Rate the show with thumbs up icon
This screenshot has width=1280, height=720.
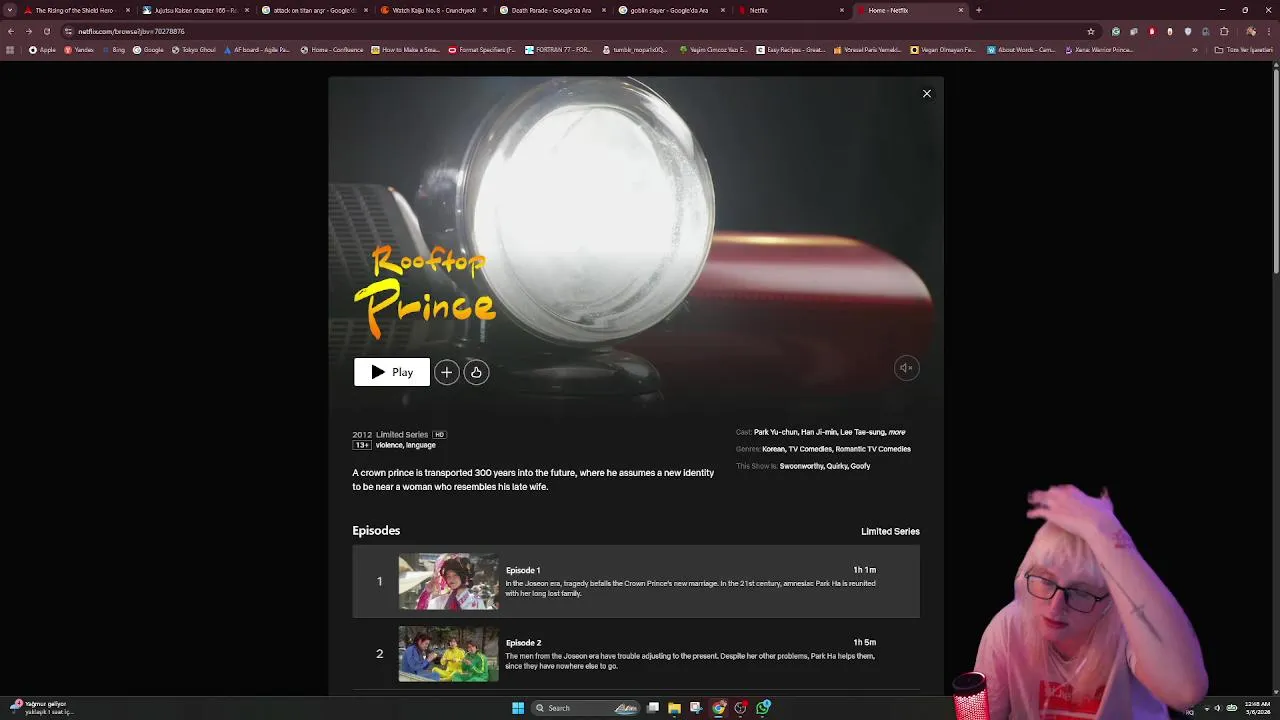click(x=476, y=372)
